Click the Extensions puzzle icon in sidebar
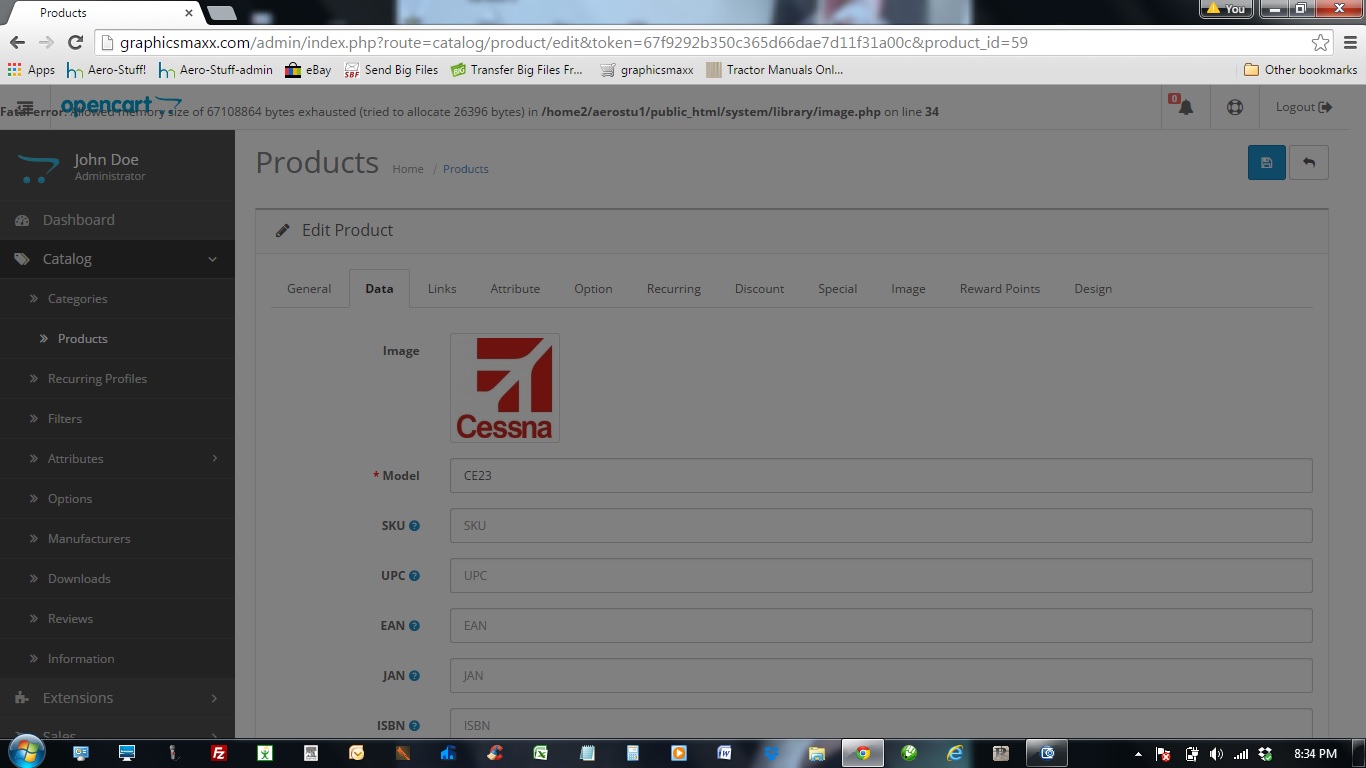The image size is (1366, 768). point(22,698)
